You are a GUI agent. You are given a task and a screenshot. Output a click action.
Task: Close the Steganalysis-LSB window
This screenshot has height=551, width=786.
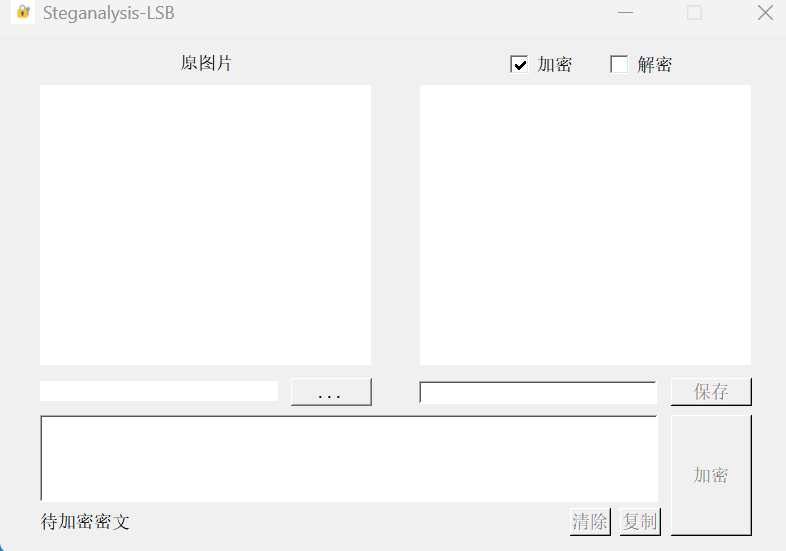click(x=765, y=13)
